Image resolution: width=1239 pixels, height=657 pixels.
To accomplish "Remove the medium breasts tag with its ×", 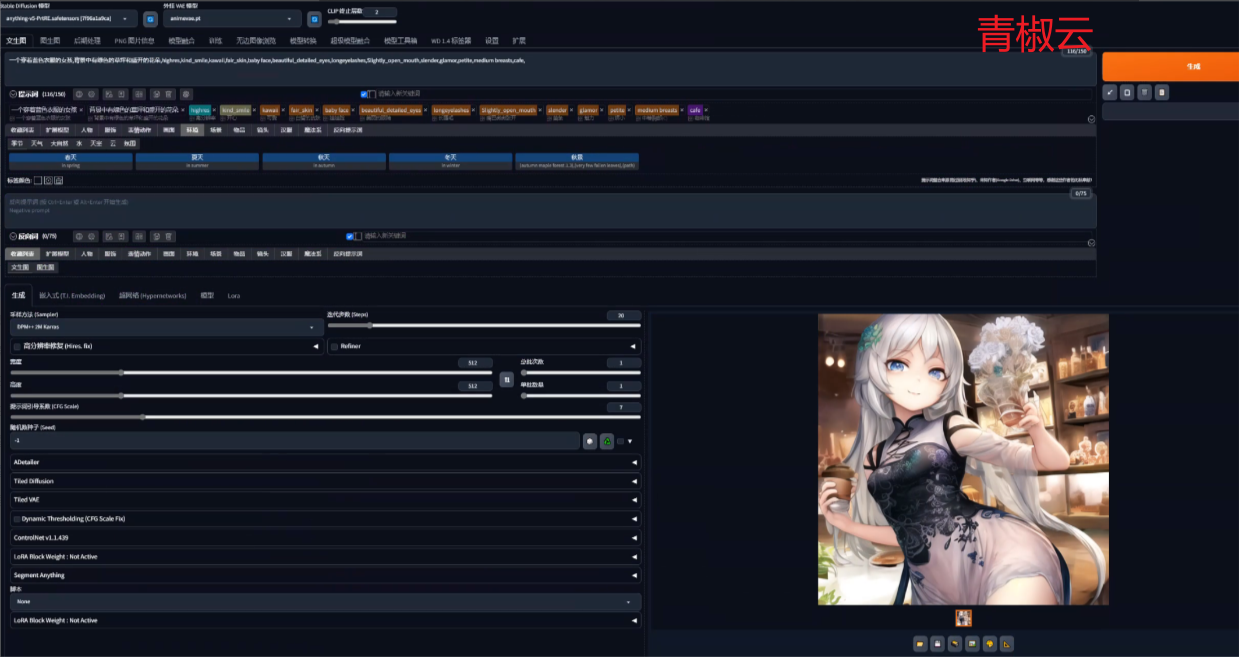I will 682,110.
